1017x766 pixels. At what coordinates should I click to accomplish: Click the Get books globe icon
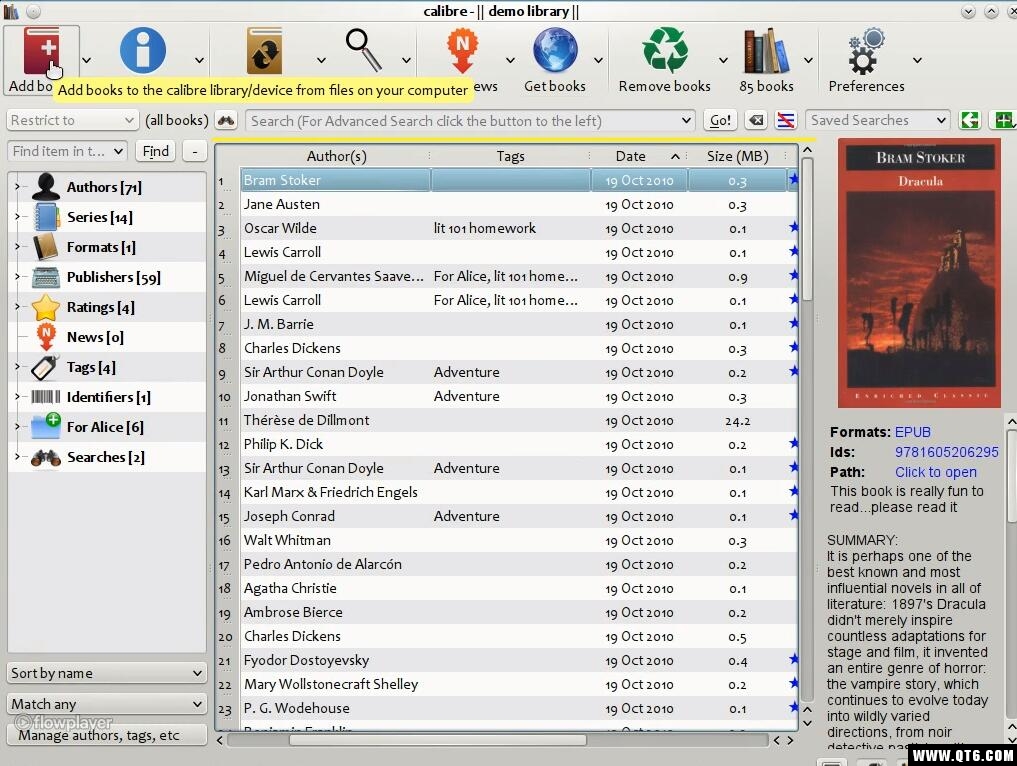[x=555, y=51]
